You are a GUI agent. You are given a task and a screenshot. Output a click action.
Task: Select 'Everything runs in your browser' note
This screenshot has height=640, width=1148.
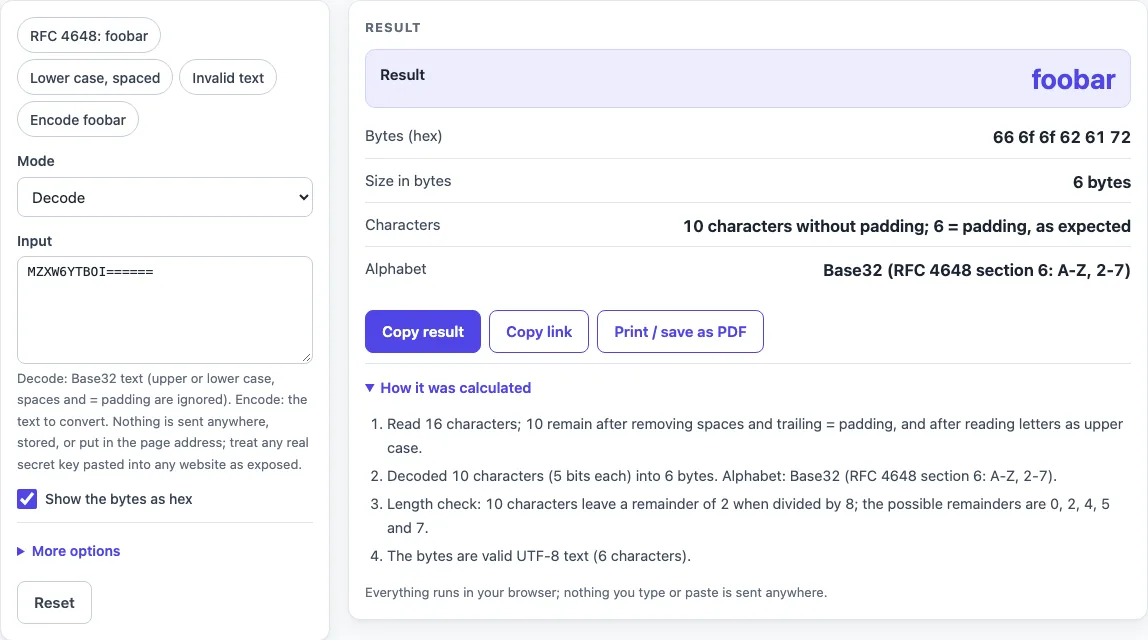[x=596, y=592]
